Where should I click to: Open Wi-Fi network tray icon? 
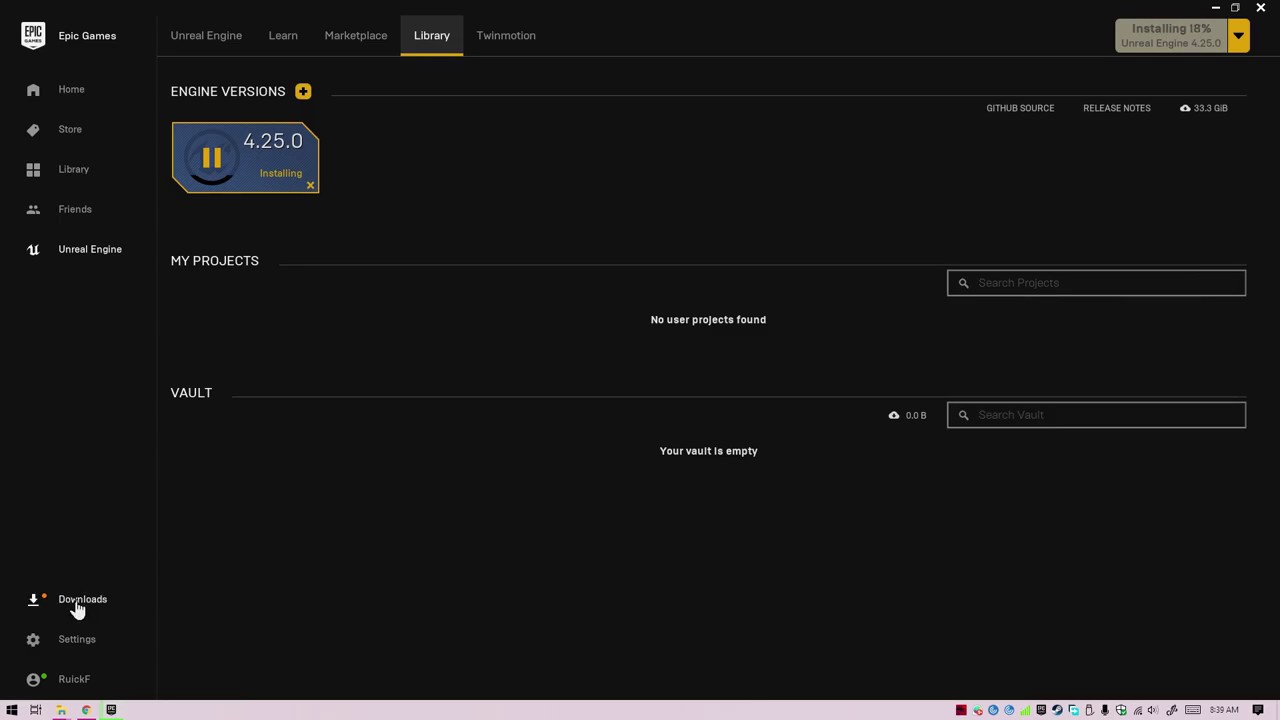tap(1138, 710)
